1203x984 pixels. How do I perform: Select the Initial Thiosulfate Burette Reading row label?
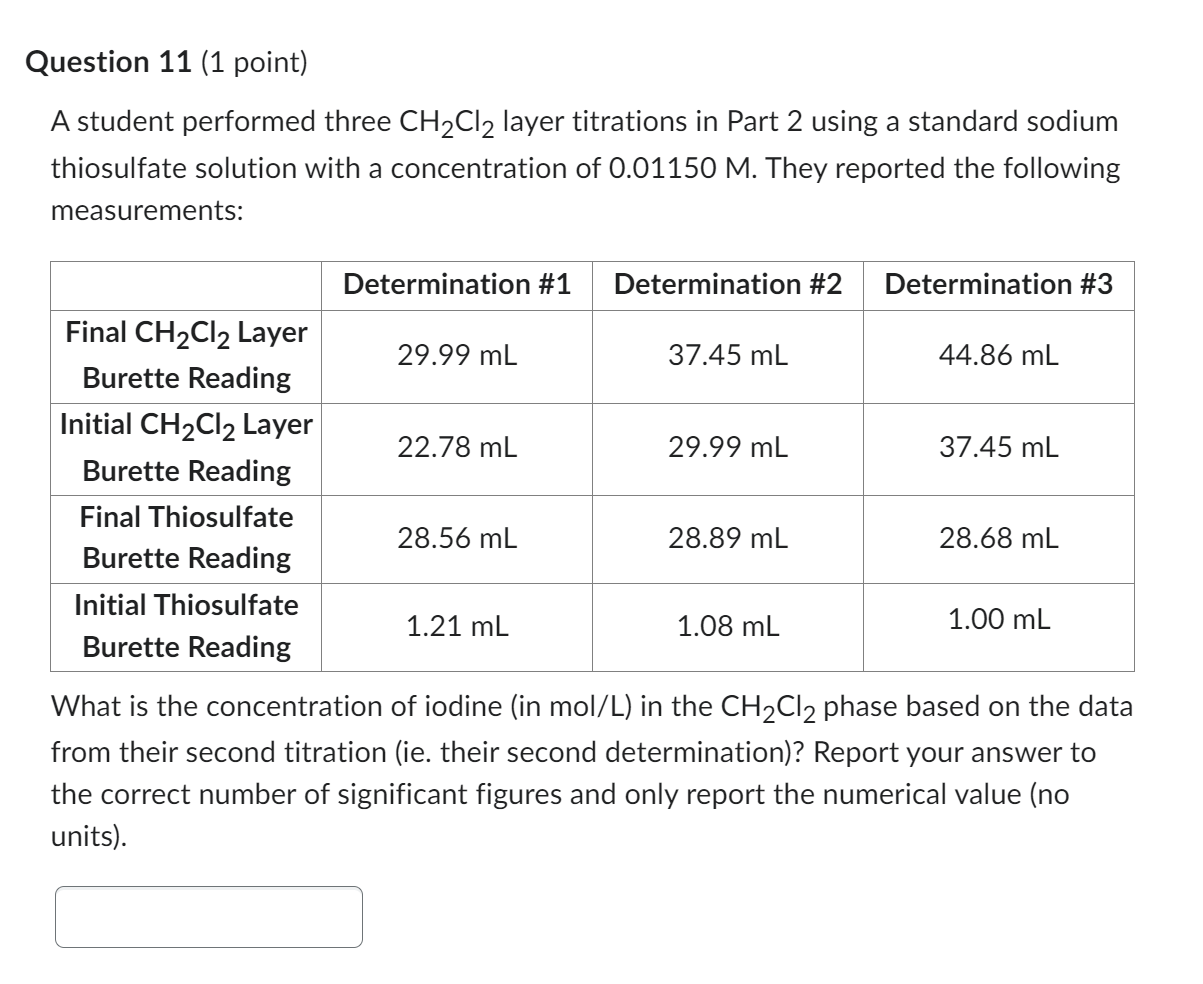tap(185, 625)
